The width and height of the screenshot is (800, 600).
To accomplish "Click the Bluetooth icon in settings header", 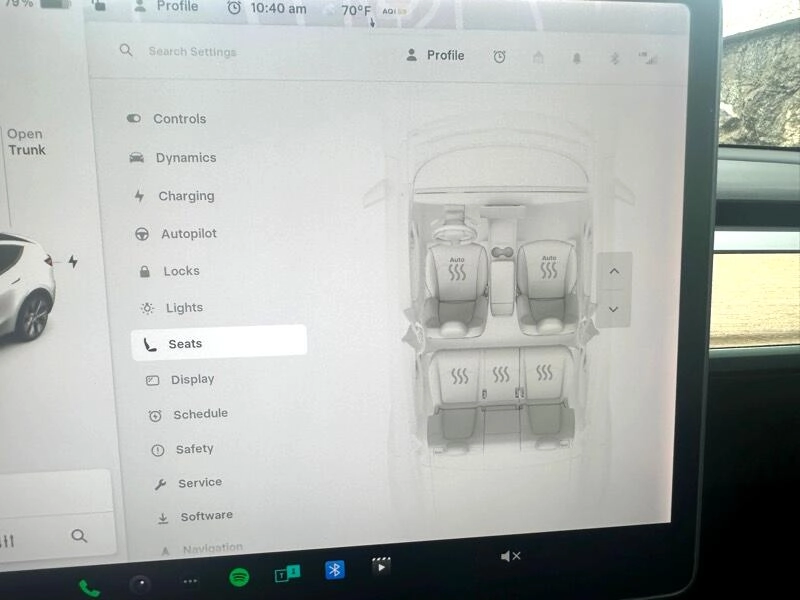I will click(615, 59).
